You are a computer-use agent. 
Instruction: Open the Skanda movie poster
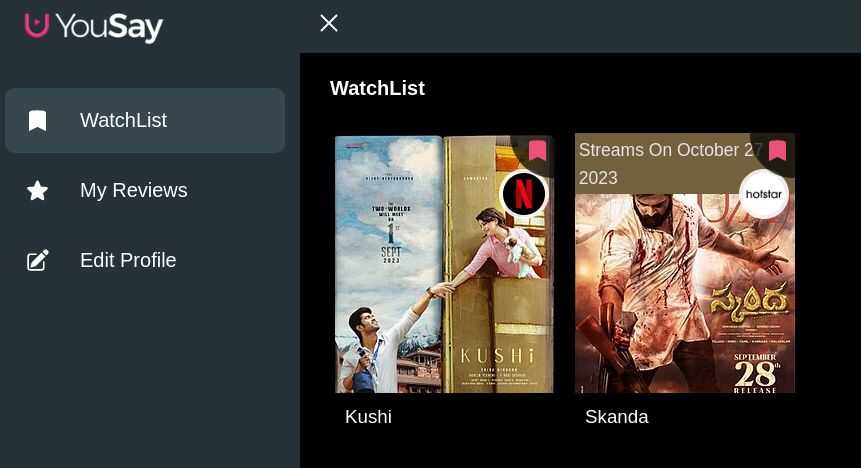[x=685, y=264]
